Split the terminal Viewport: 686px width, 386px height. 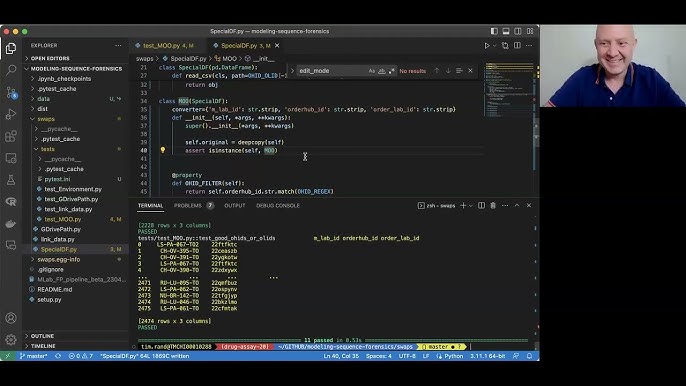481,205
